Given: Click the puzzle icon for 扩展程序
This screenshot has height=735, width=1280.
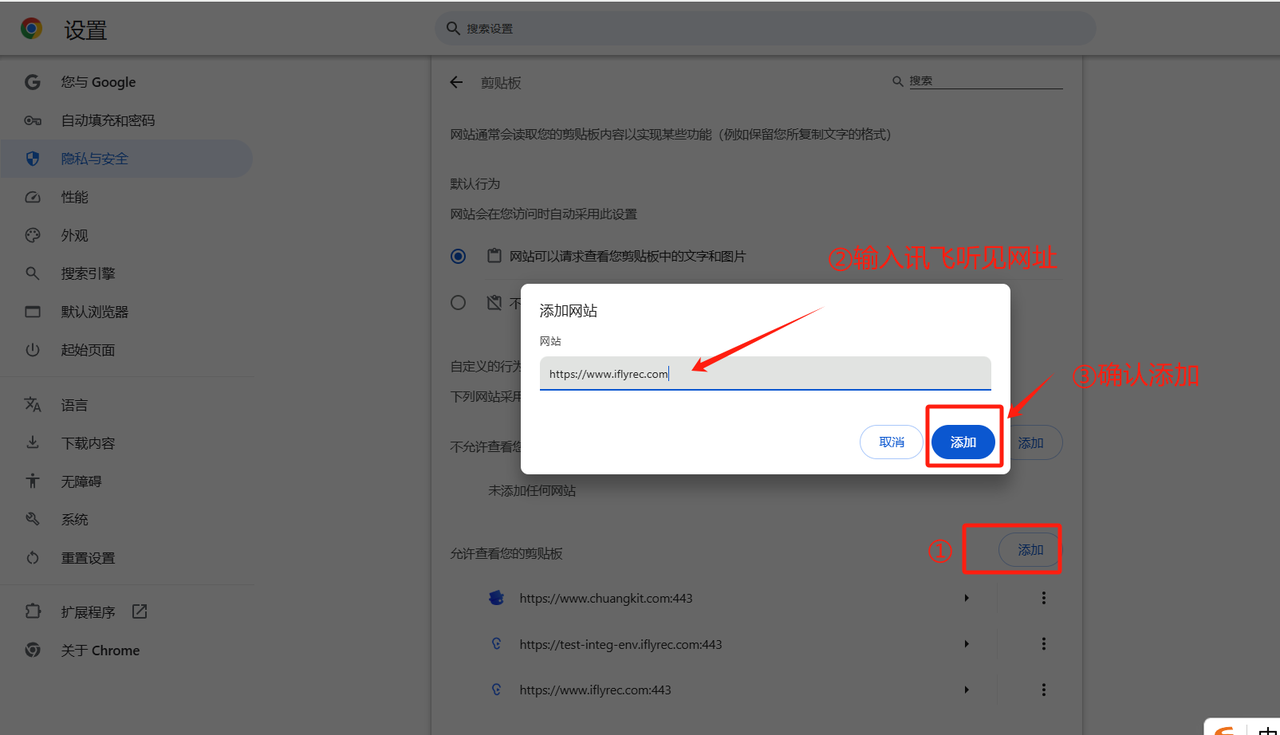Looking at the screenshot, I should tap(33, 612).
